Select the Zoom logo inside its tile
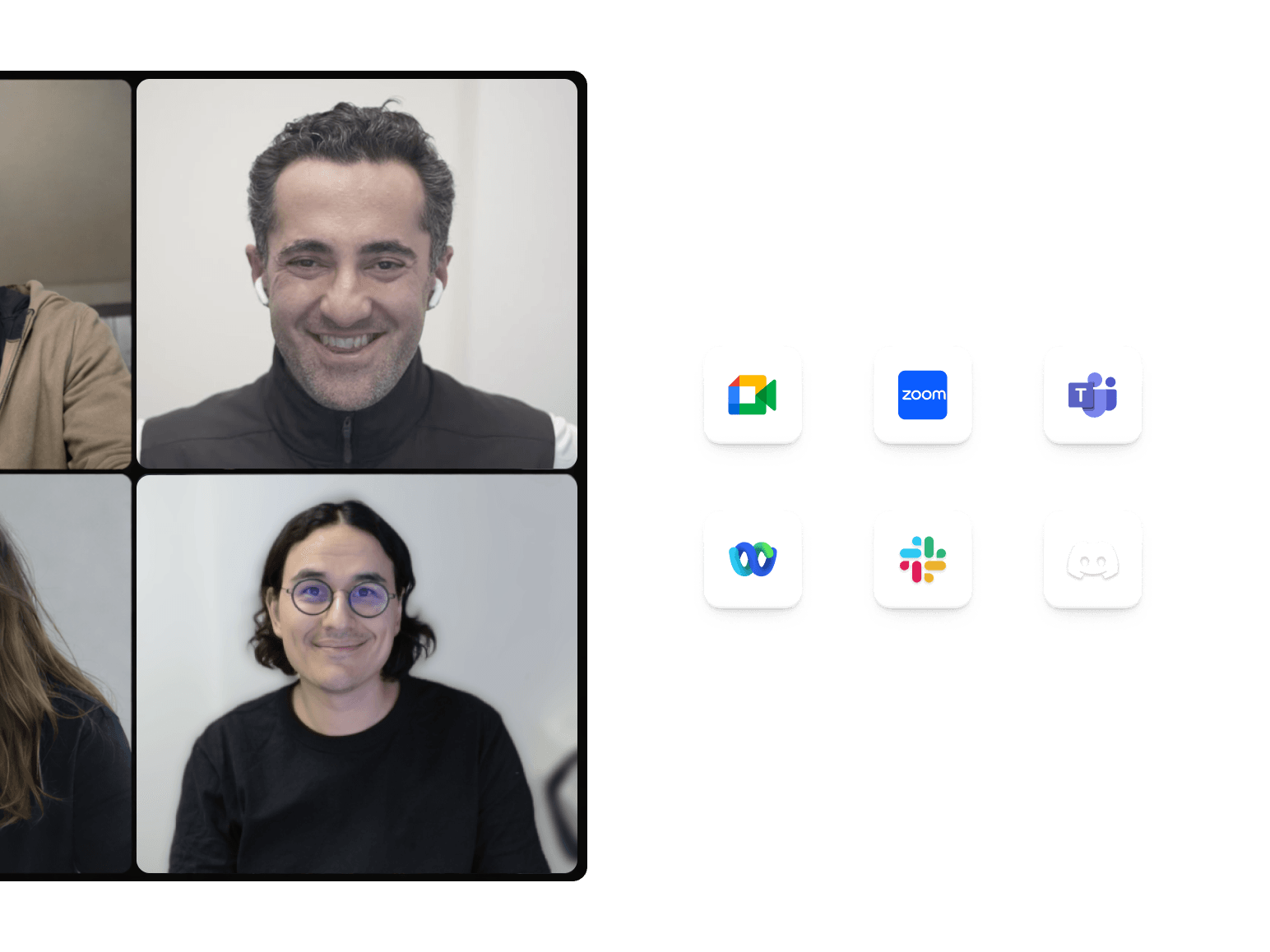This screenshot has width=1270, height=952. (x=923, y=395)
